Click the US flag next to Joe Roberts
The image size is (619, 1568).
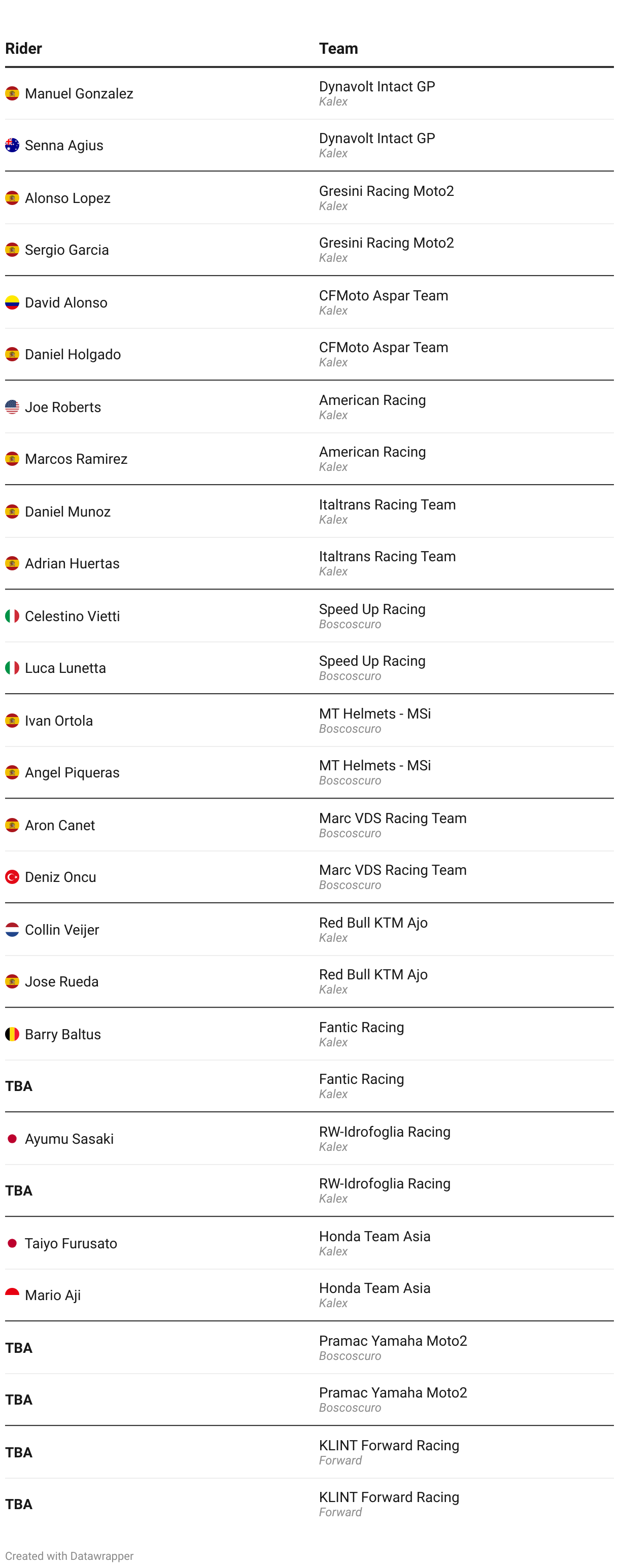12,407
